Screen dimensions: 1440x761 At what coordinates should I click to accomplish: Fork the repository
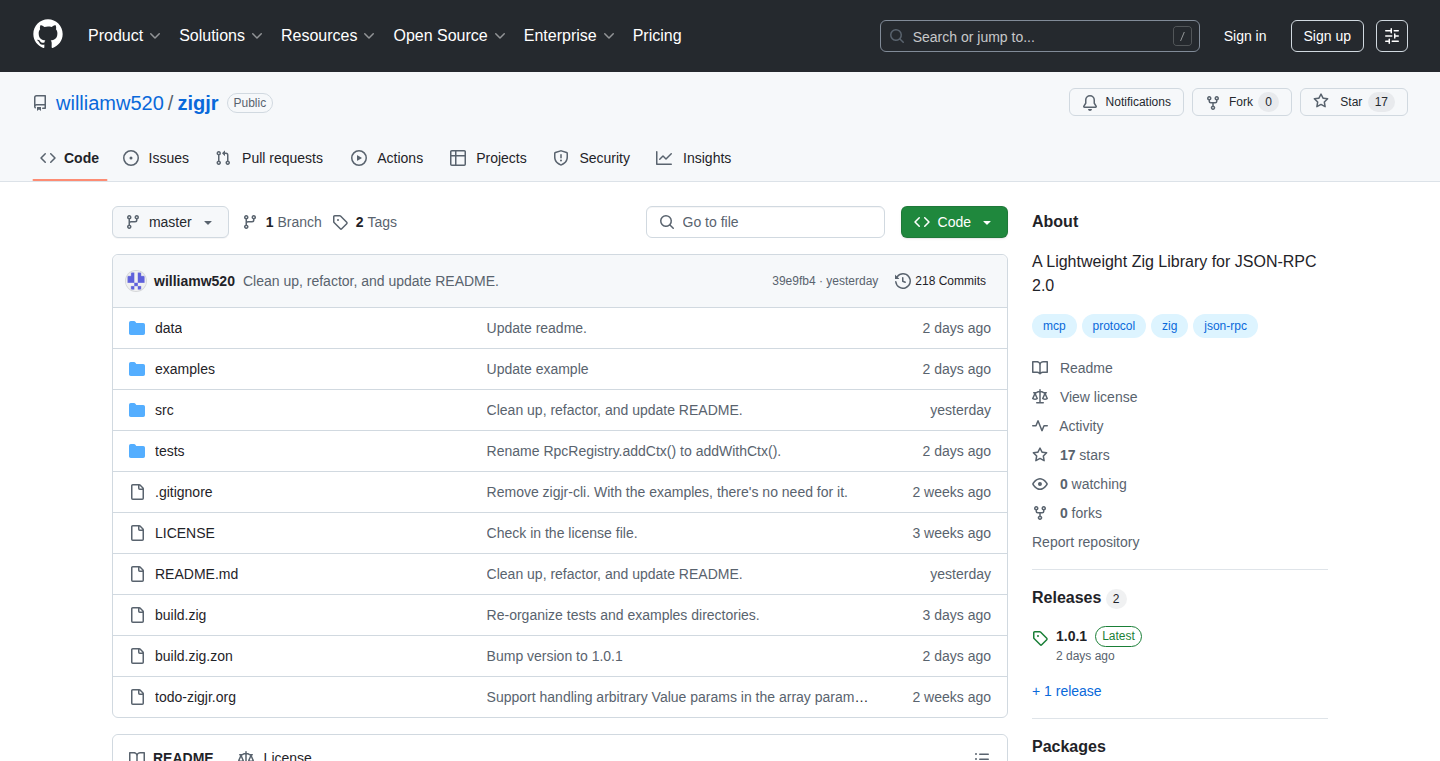pyautogui.click(x=1242, y=102)
